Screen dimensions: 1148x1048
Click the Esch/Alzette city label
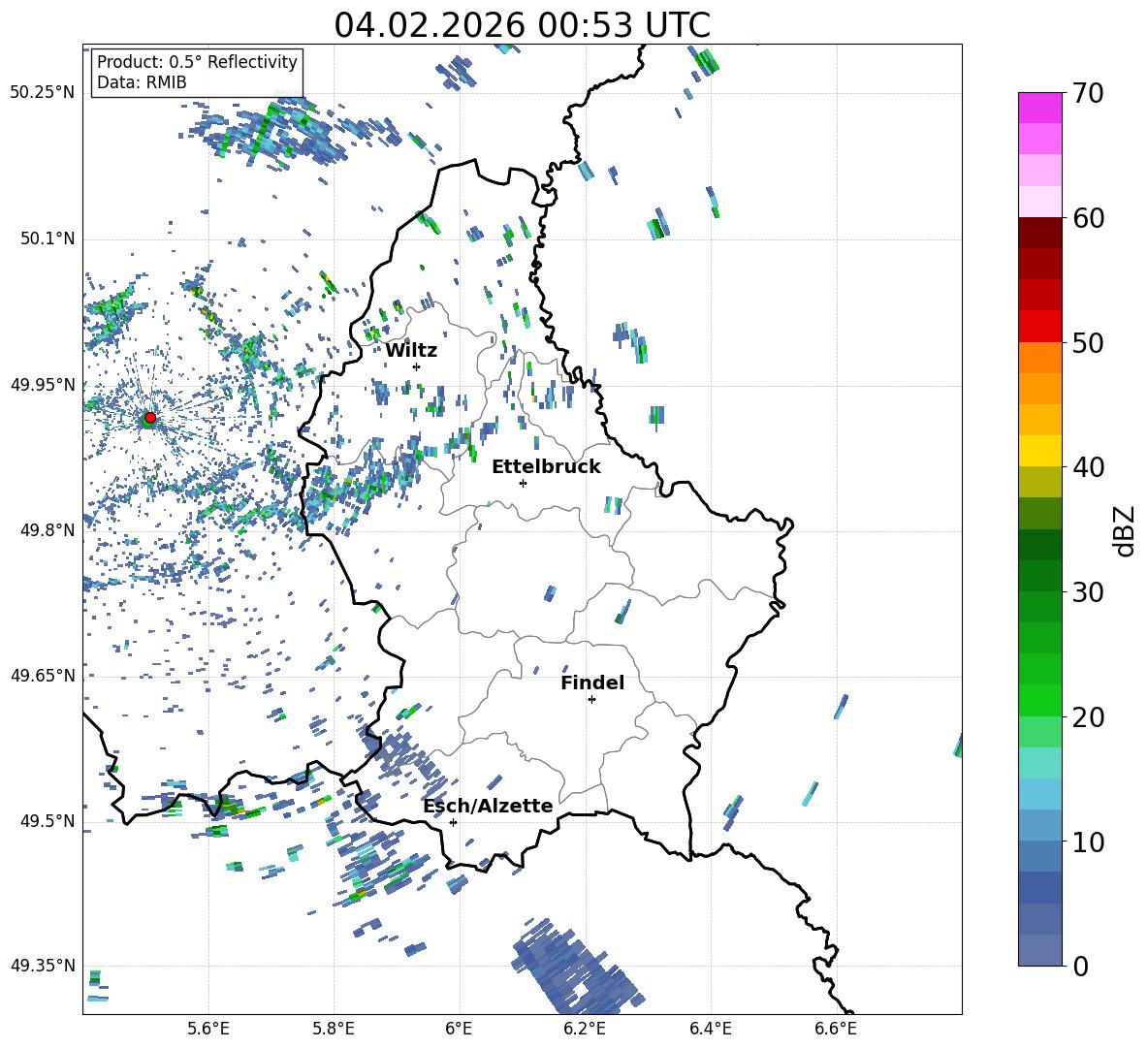[x=488, y=807]
